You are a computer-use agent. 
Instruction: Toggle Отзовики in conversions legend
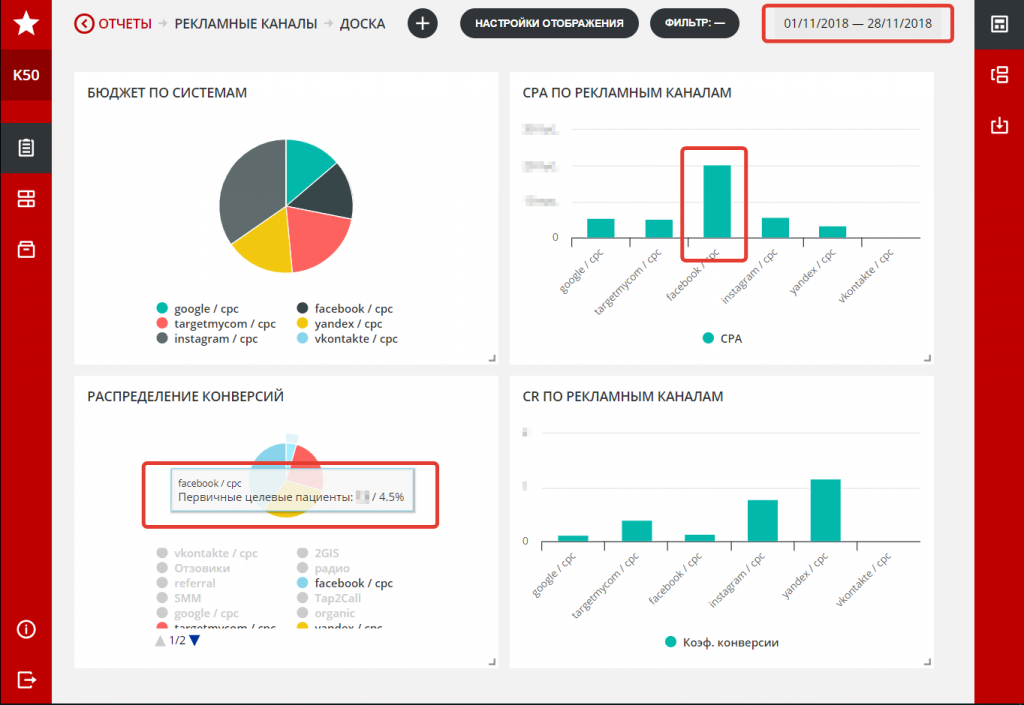[x=193, y=568]
